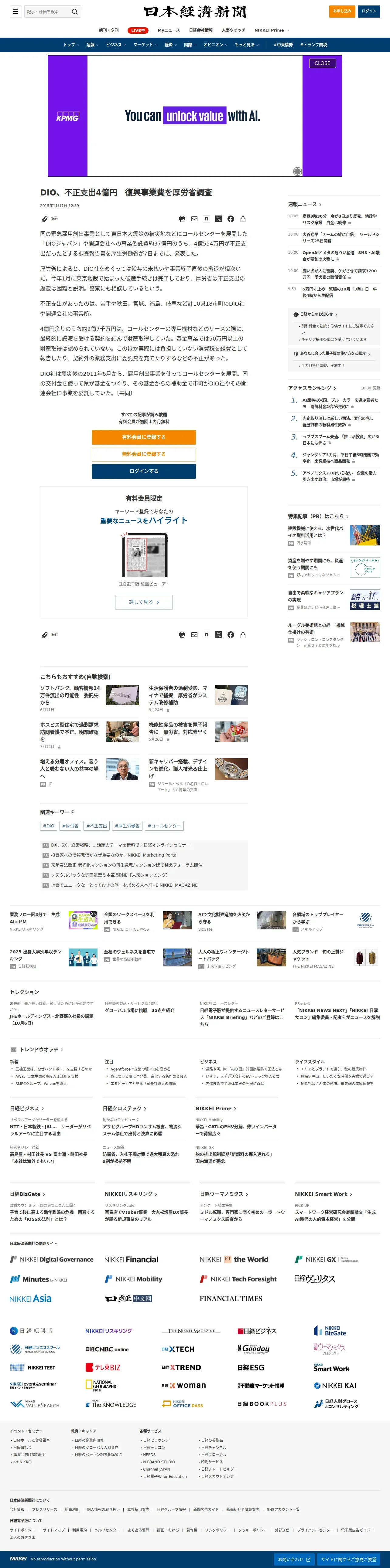Image resolution: width=390 pixels, height=1568 pixels.
Task: Click the paperclip 保存 icon below the member box
Action: [x=44, y=635]
